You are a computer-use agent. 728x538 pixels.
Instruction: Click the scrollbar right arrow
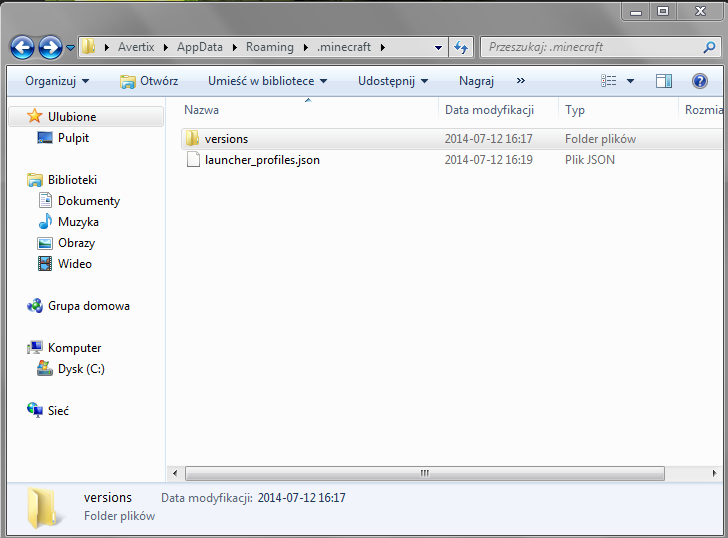[x=714, y=473]
